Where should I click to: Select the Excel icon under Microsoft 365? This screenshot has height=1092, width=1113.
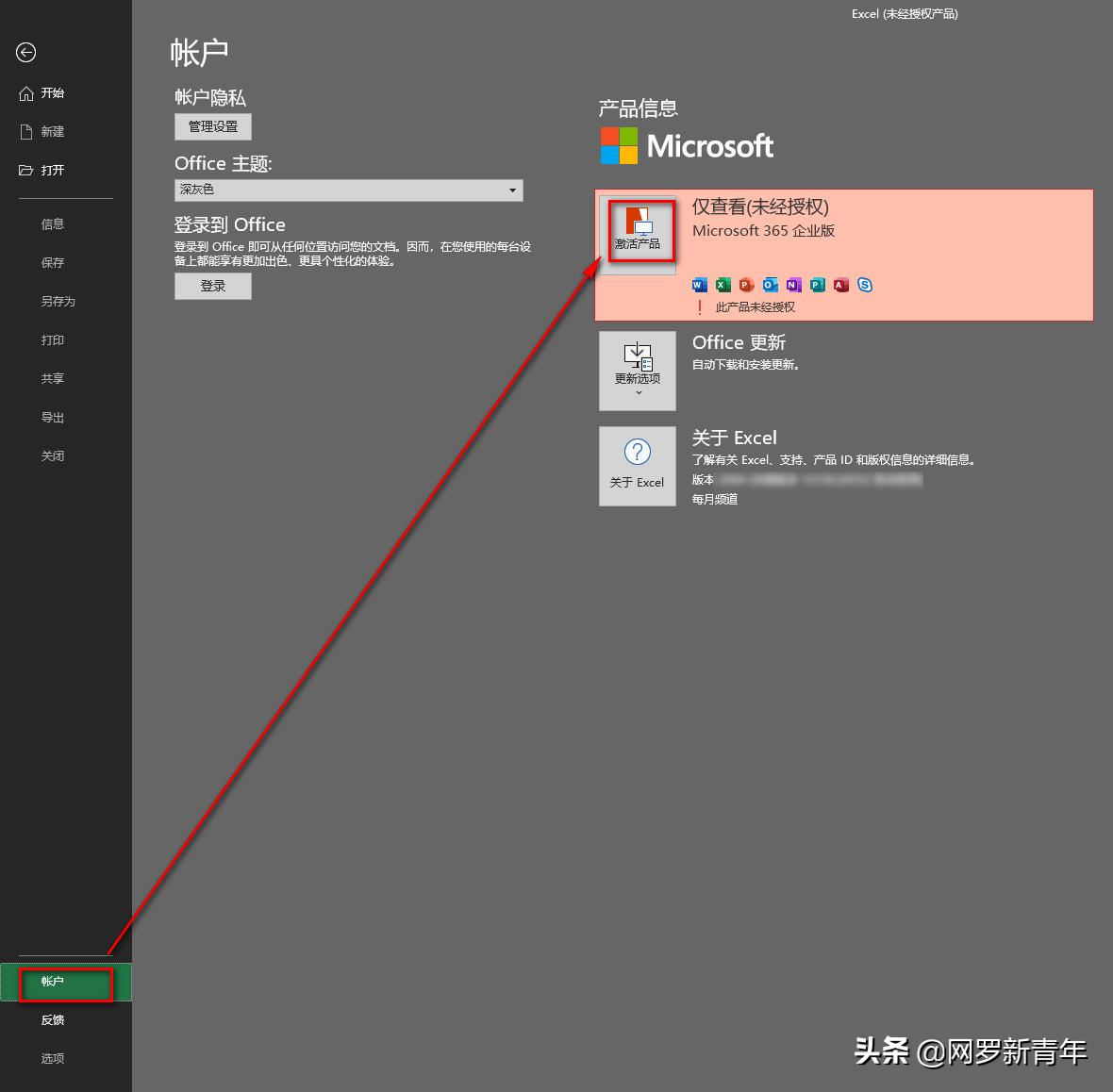tap(723, 285)
